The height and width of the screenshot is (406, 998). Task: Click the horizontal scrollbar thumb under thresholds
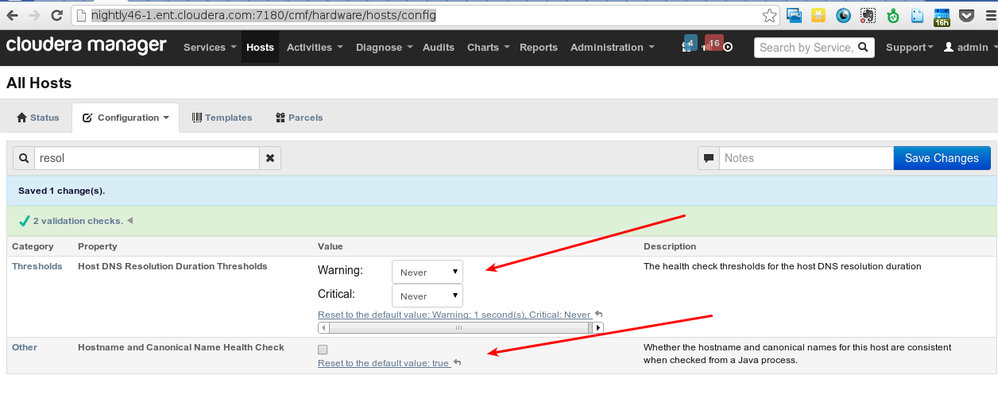460,328
